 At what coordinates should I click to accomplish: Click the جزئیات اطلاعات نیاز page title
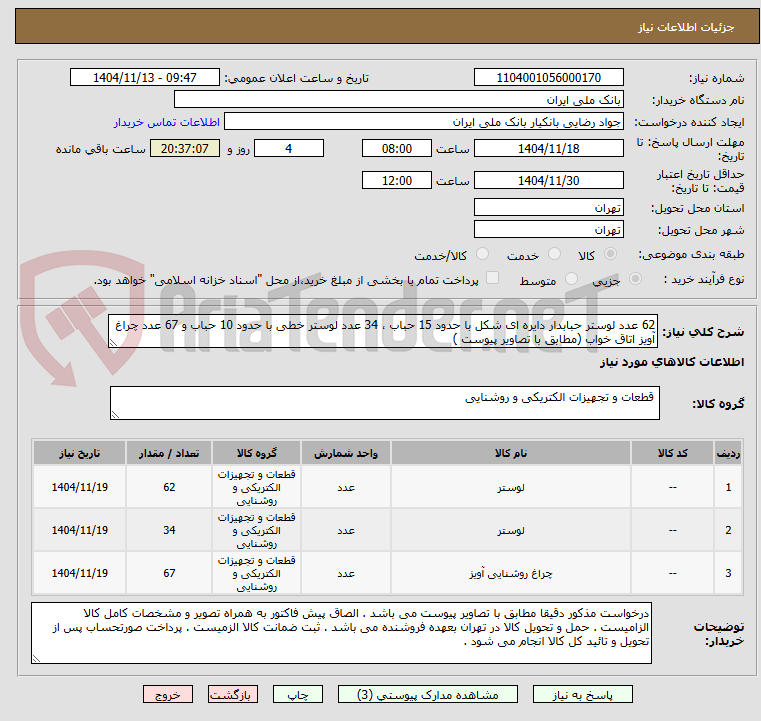[x=686, y=27]
